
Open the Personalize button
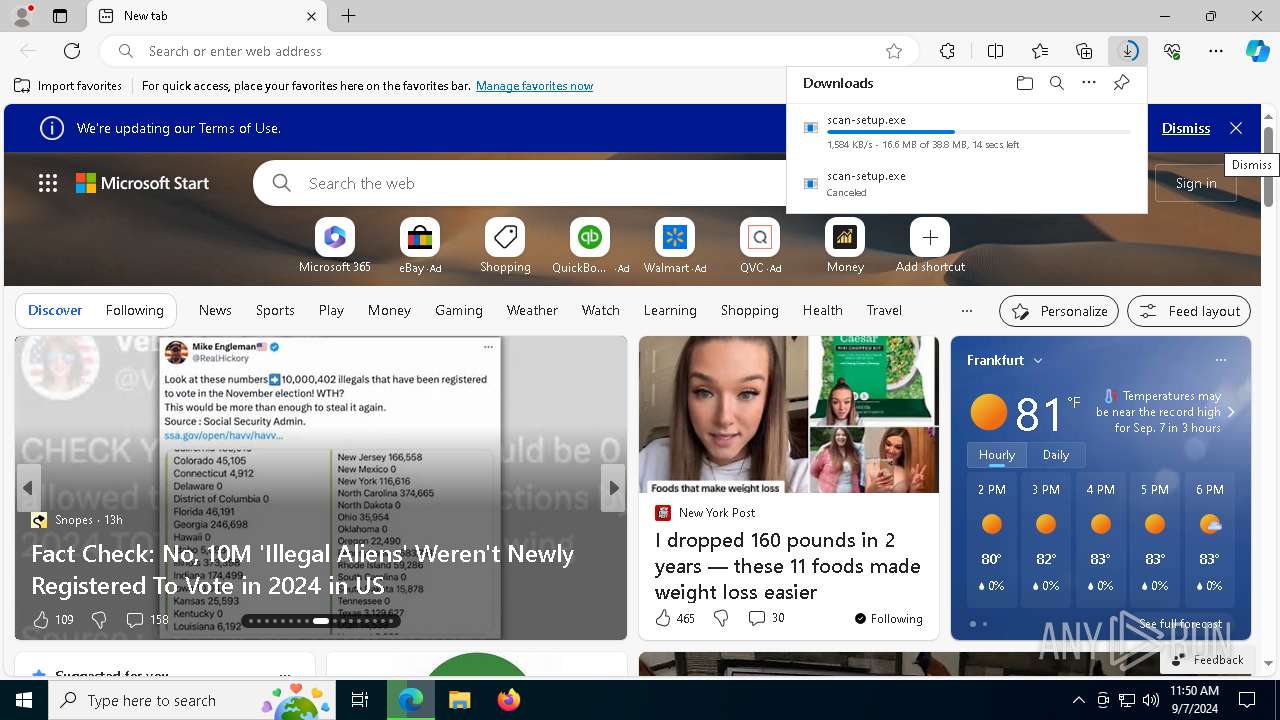(x=1059, y=311)
